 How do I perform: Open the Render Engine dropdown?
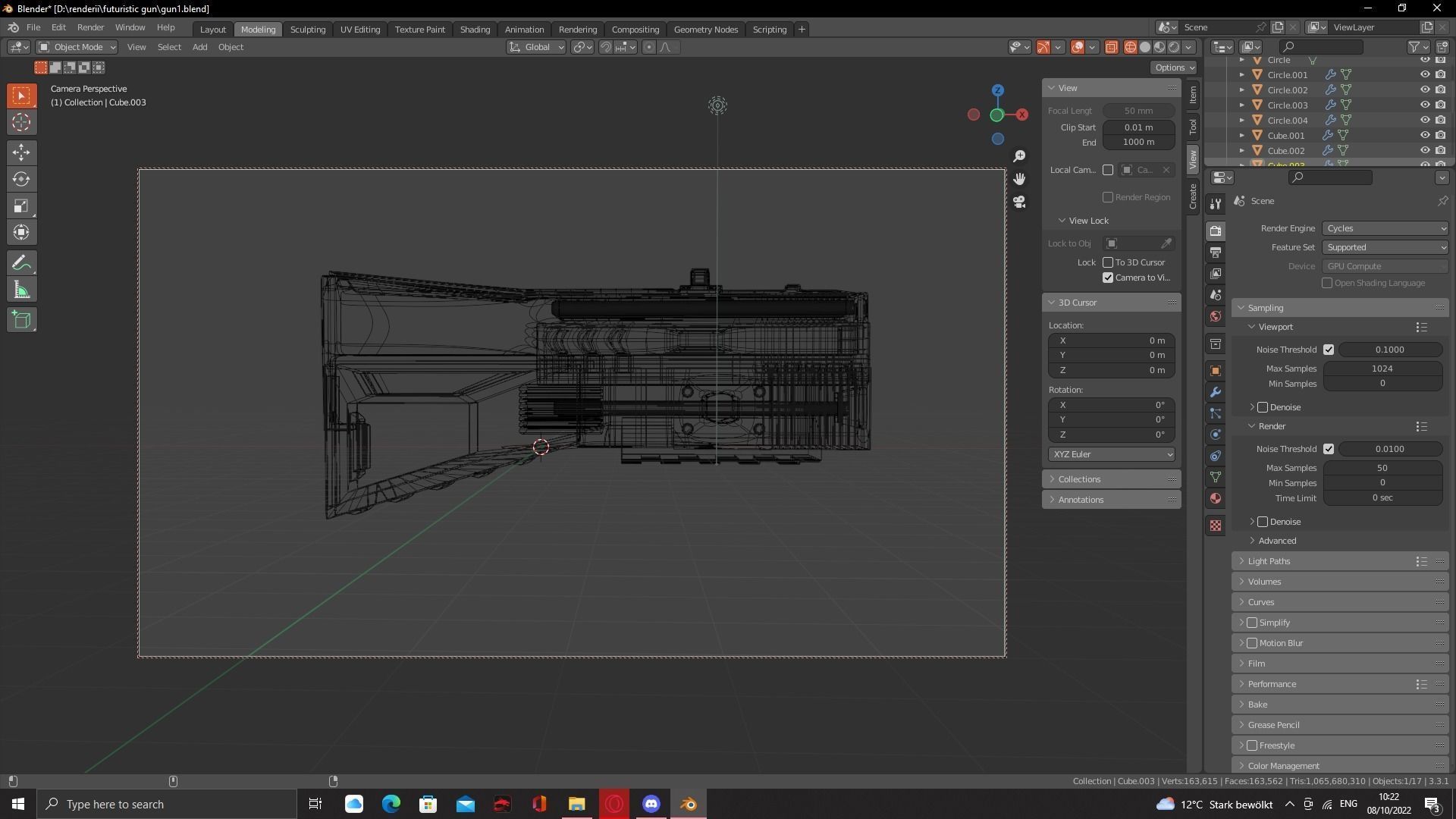[x=1384, y=228]
